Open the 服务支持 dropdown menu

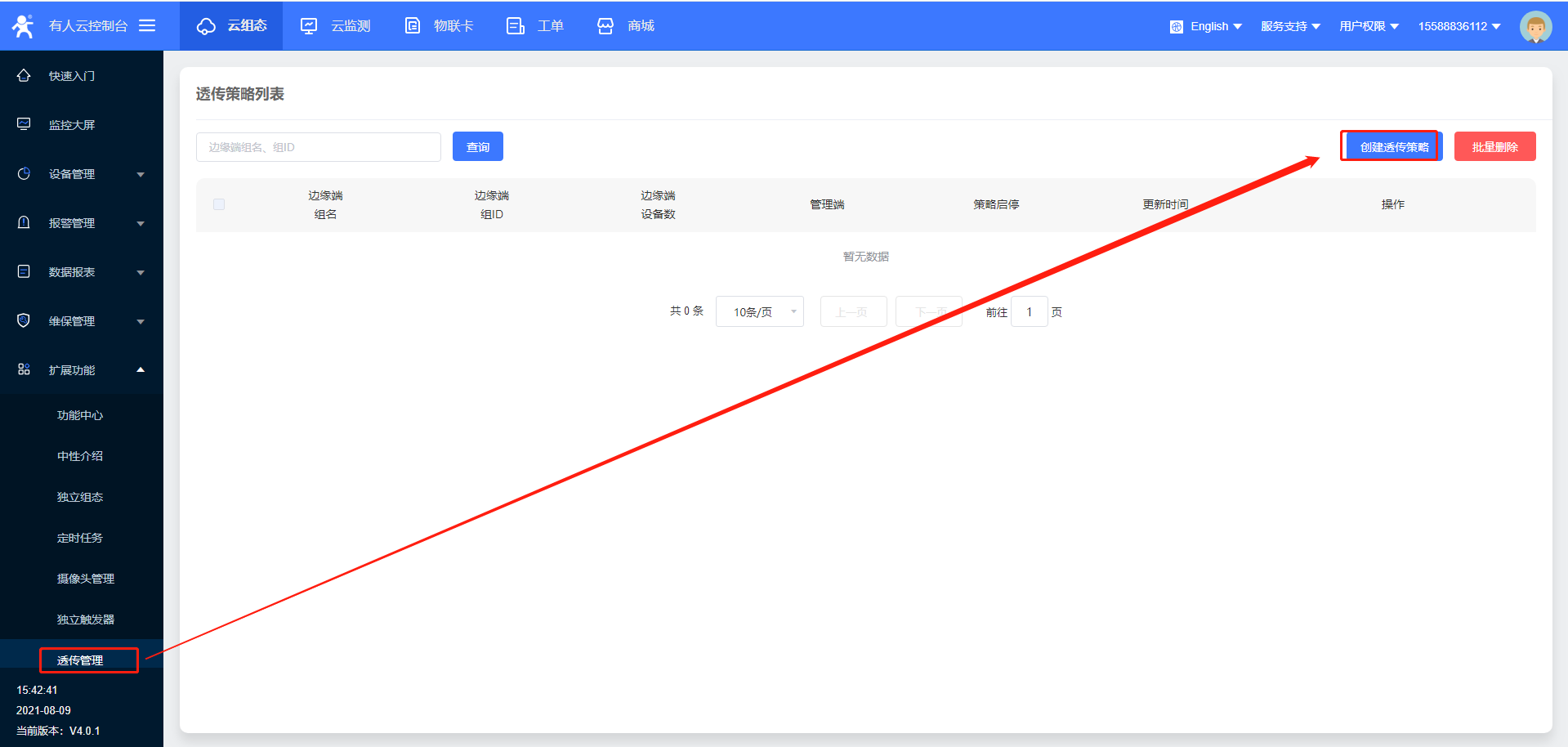1290,26
